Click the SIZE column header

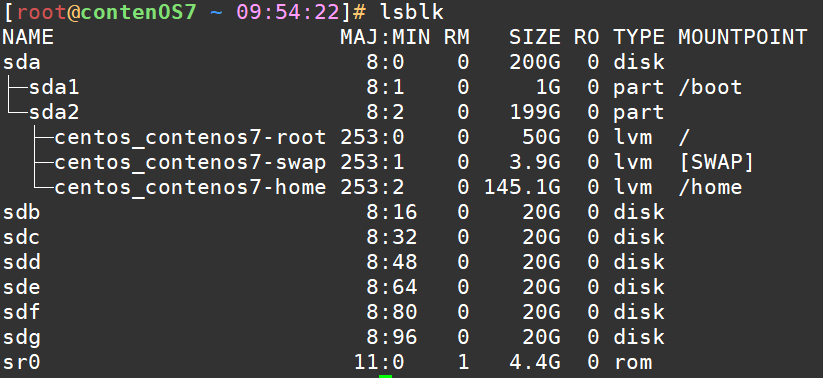[535, 37]
